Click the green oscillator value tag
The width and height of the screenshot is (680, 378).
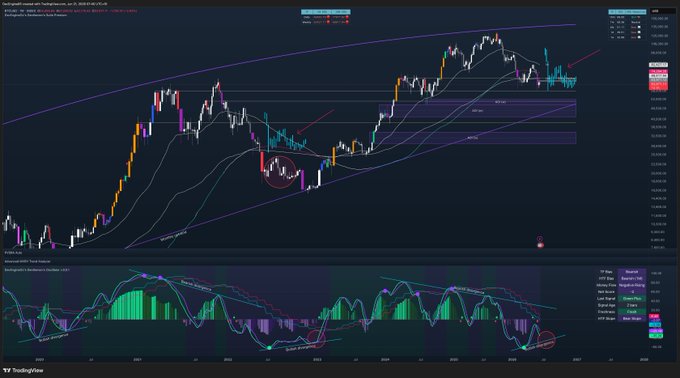656,336
